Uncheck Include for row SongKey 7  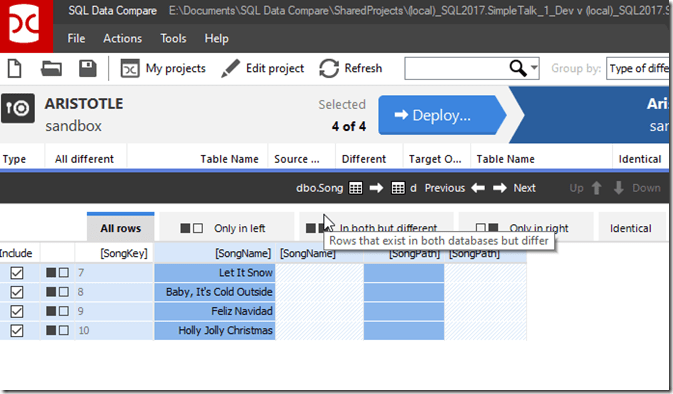(17, 273)
